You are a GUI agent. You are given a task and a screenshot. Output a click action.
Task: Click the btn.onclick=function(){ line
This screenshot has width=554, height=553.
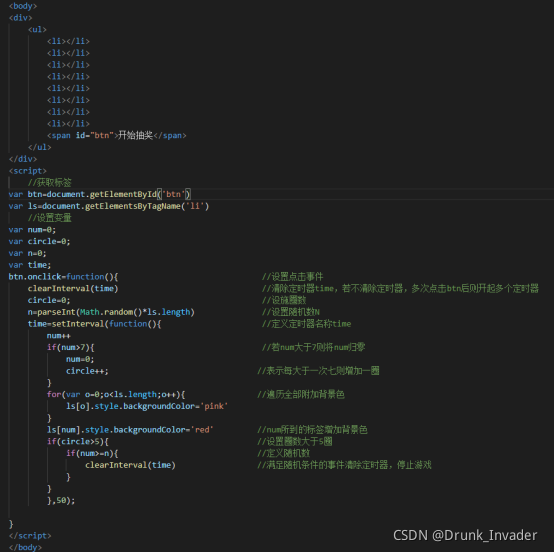coord(64,277)
